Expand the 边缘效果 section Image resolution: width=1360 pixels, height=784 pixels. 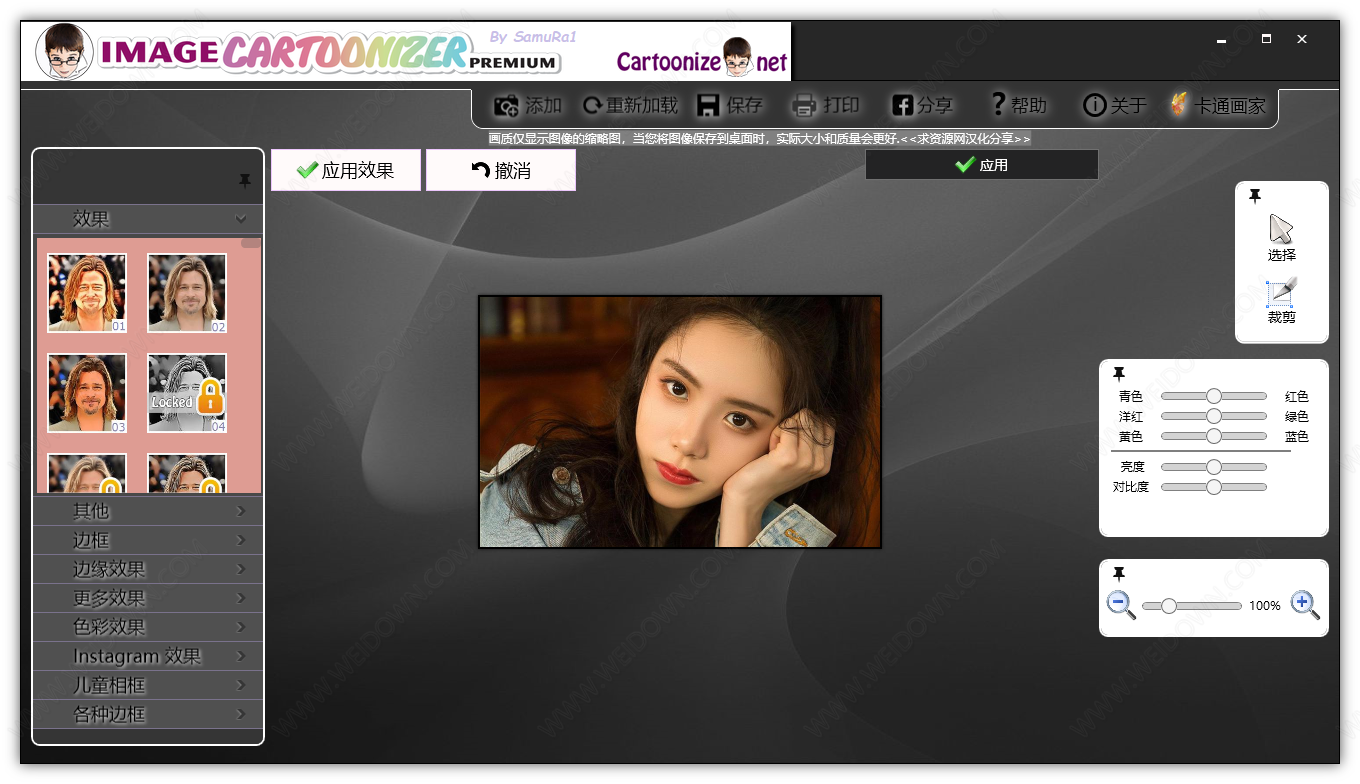point(148,569)
